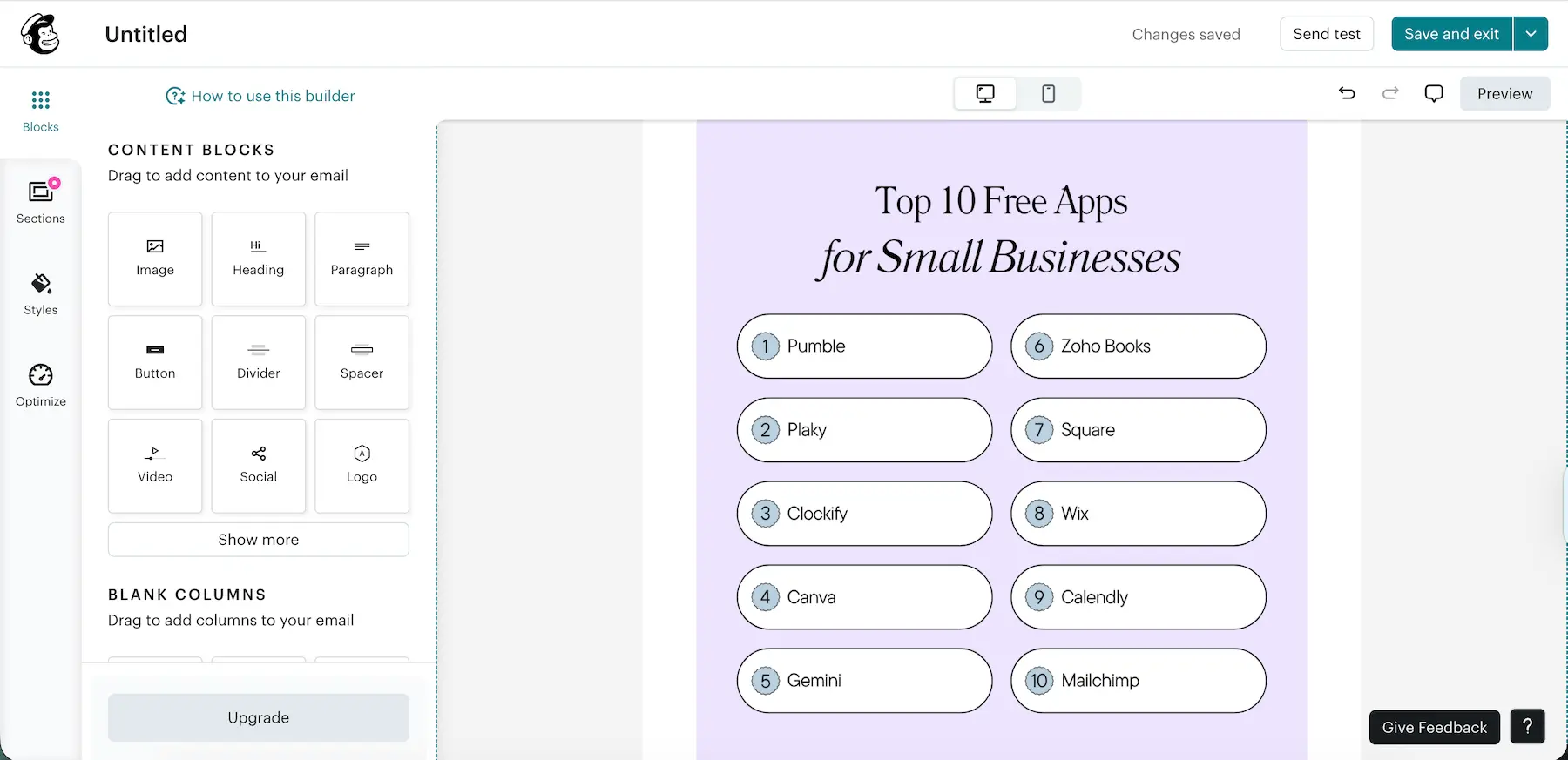Click the Top 10 Free Apps heading
This screenshot has height=760, width=1568.
(x=1001, y=201)
